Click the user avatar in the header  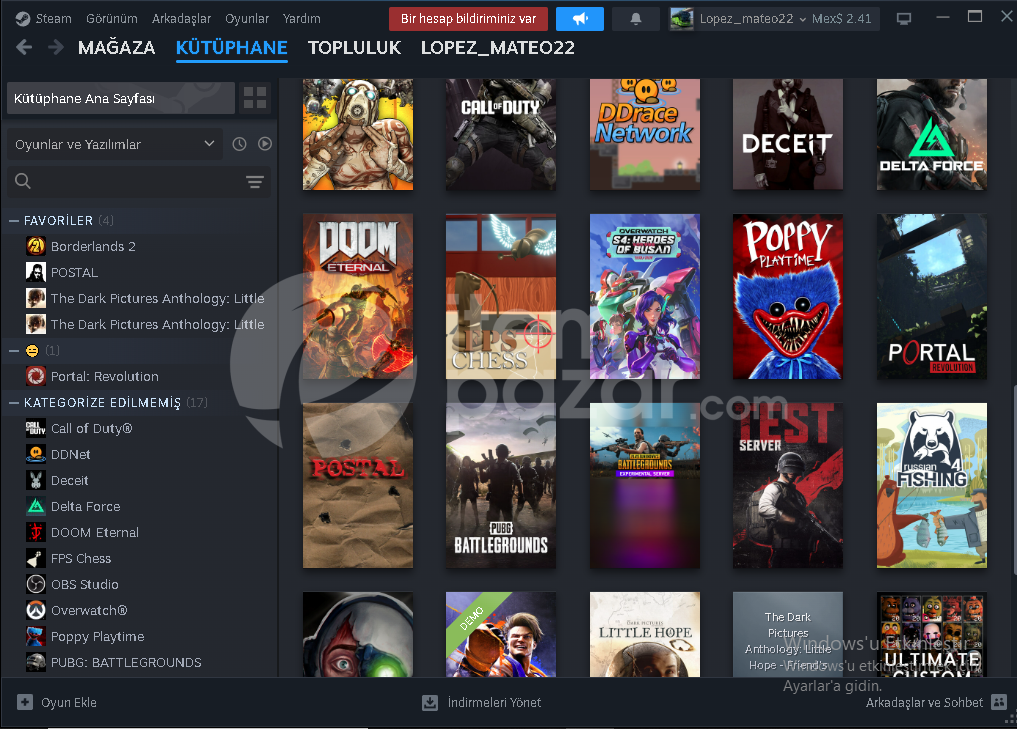click(x=682, y=19)
